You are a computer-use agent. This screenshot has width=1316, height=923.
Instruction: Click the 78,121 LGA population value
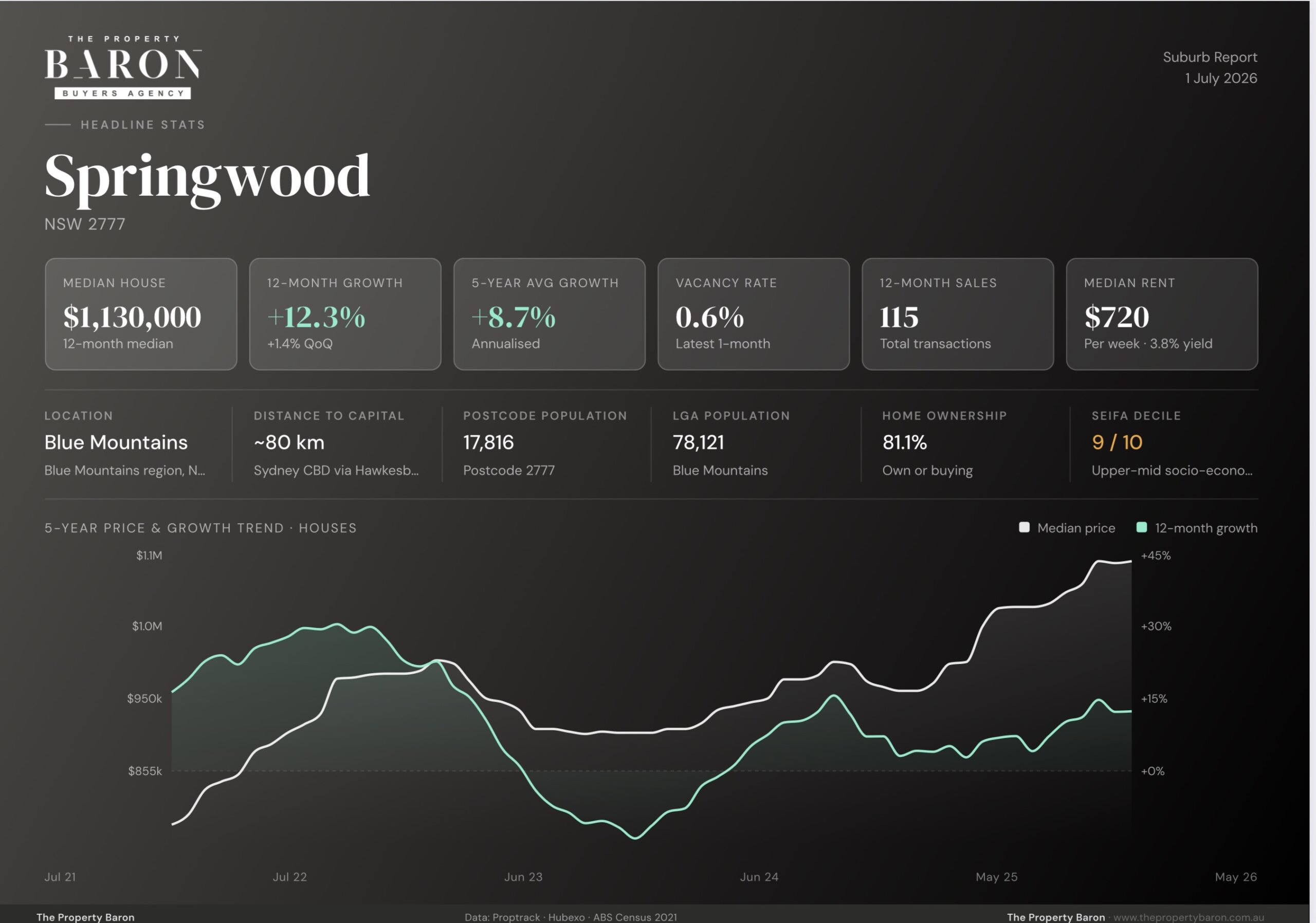698,442
